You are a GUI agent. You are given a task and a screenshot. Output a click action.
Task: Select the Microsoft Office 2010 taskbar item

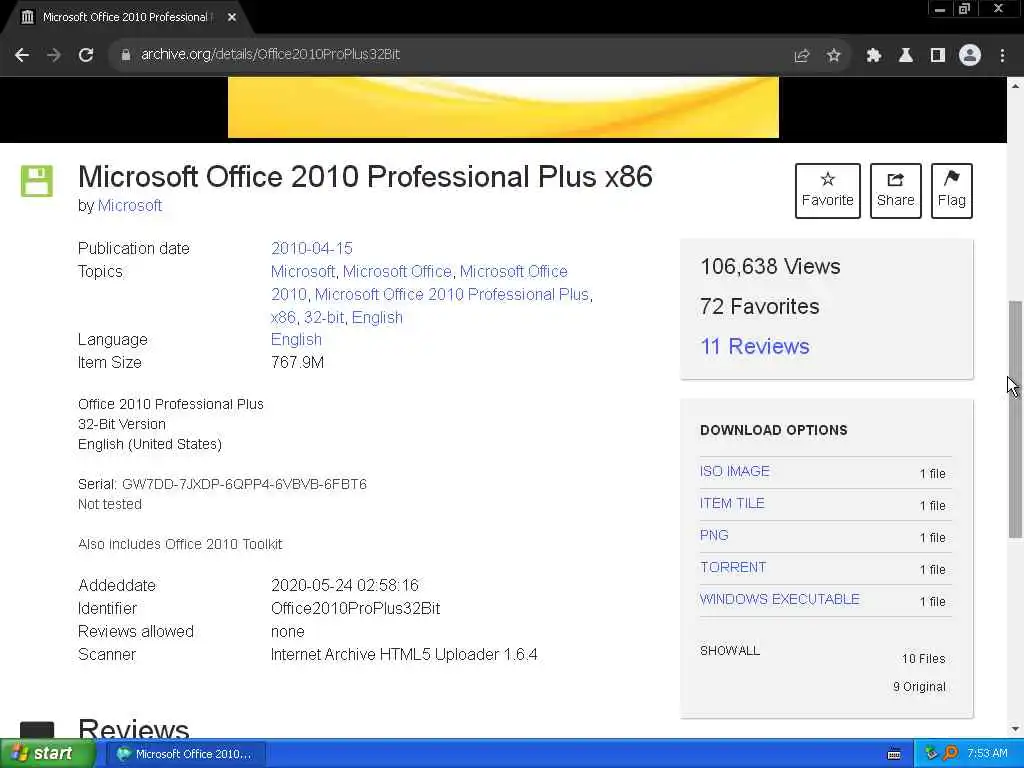click(185, 754)
